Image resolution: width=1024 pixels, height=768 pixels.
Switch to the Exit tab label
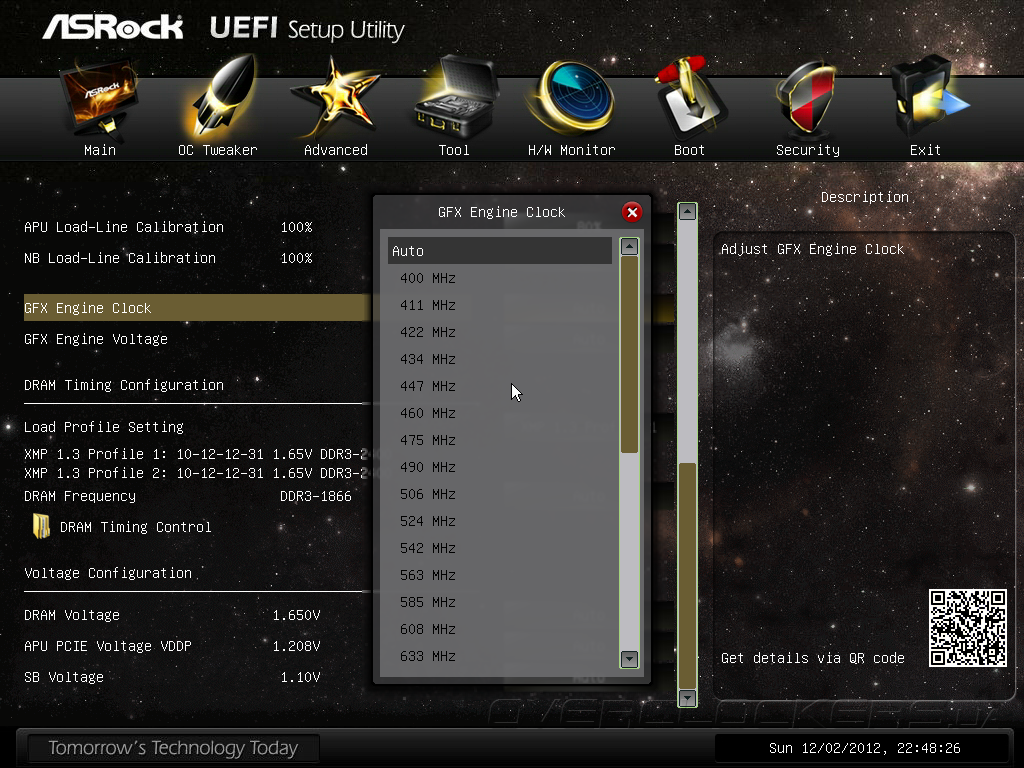[925, 150]
